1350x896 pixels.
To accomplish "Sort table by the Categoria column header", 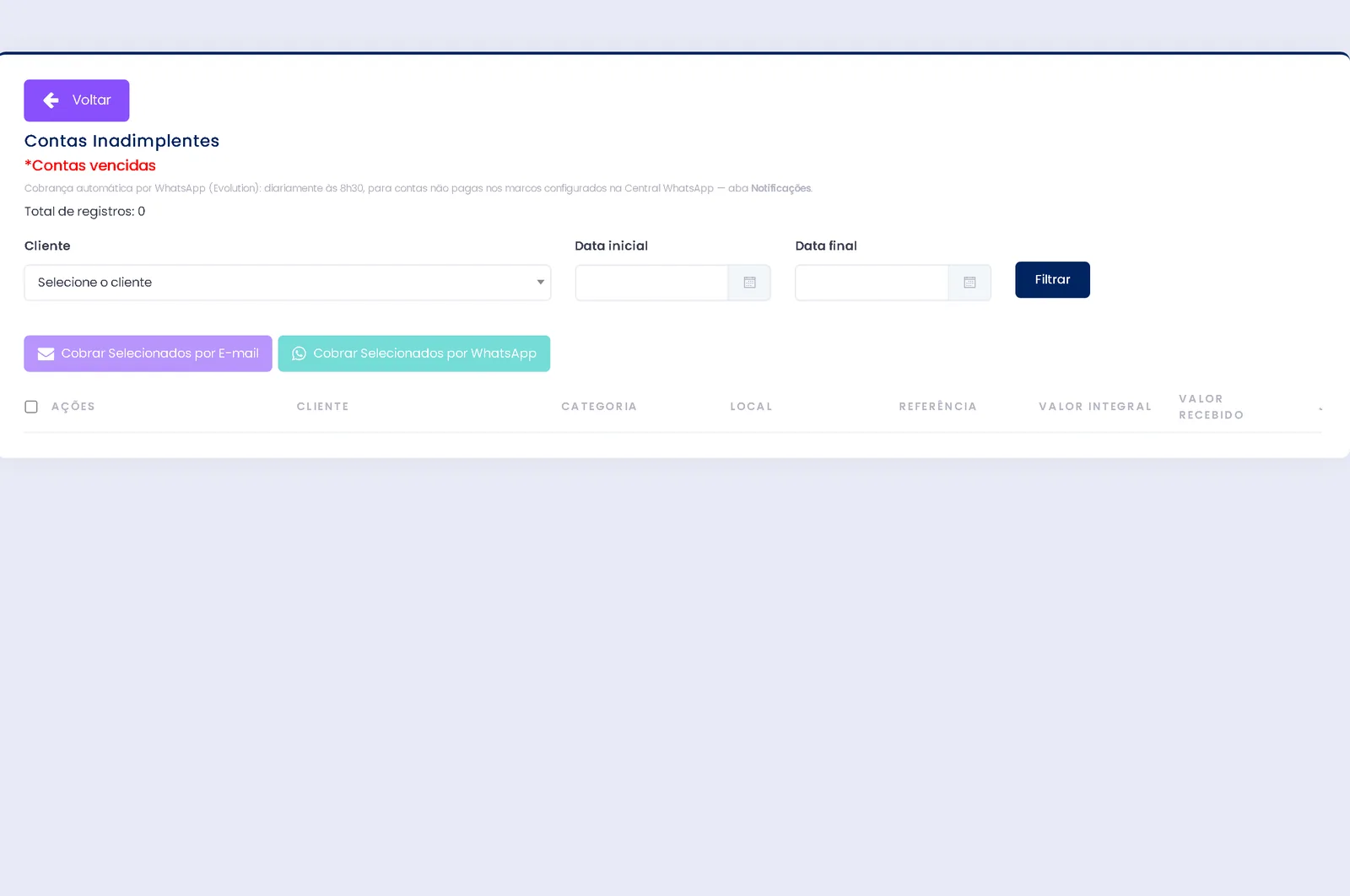I will [x=599, y=407].
